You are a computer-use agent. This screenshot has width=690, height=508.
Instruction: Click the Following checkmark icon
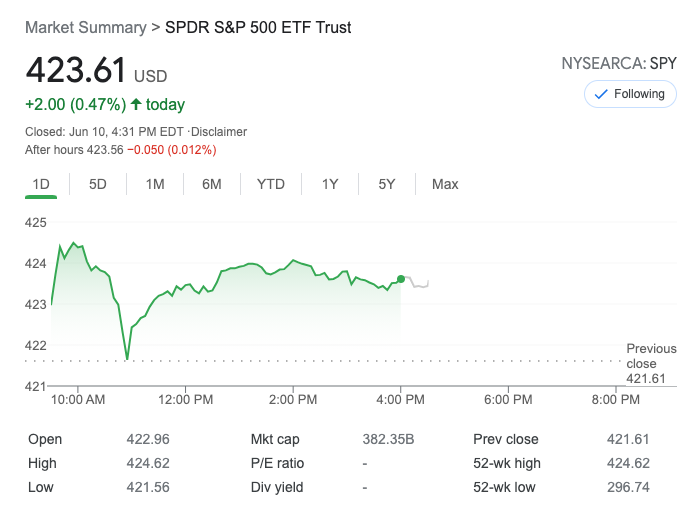coord(601,94)
